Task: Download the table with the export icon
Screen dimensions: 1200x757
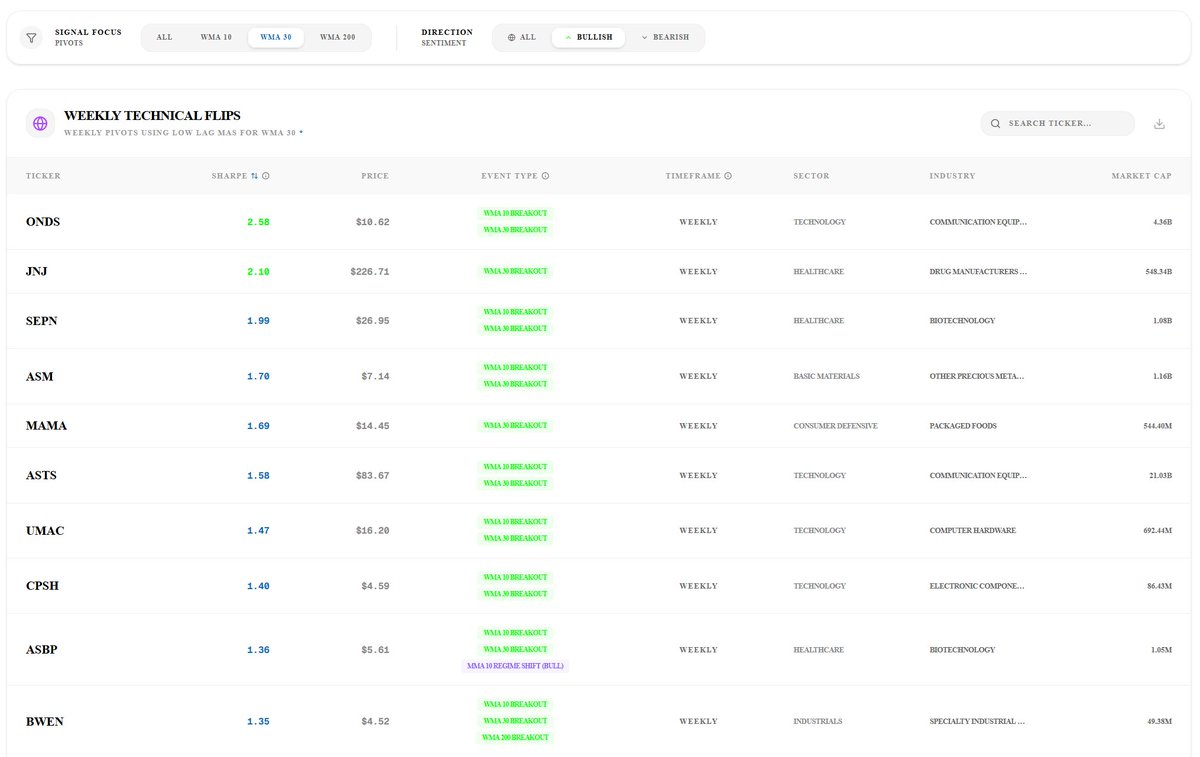Action: click(1159, 124)
